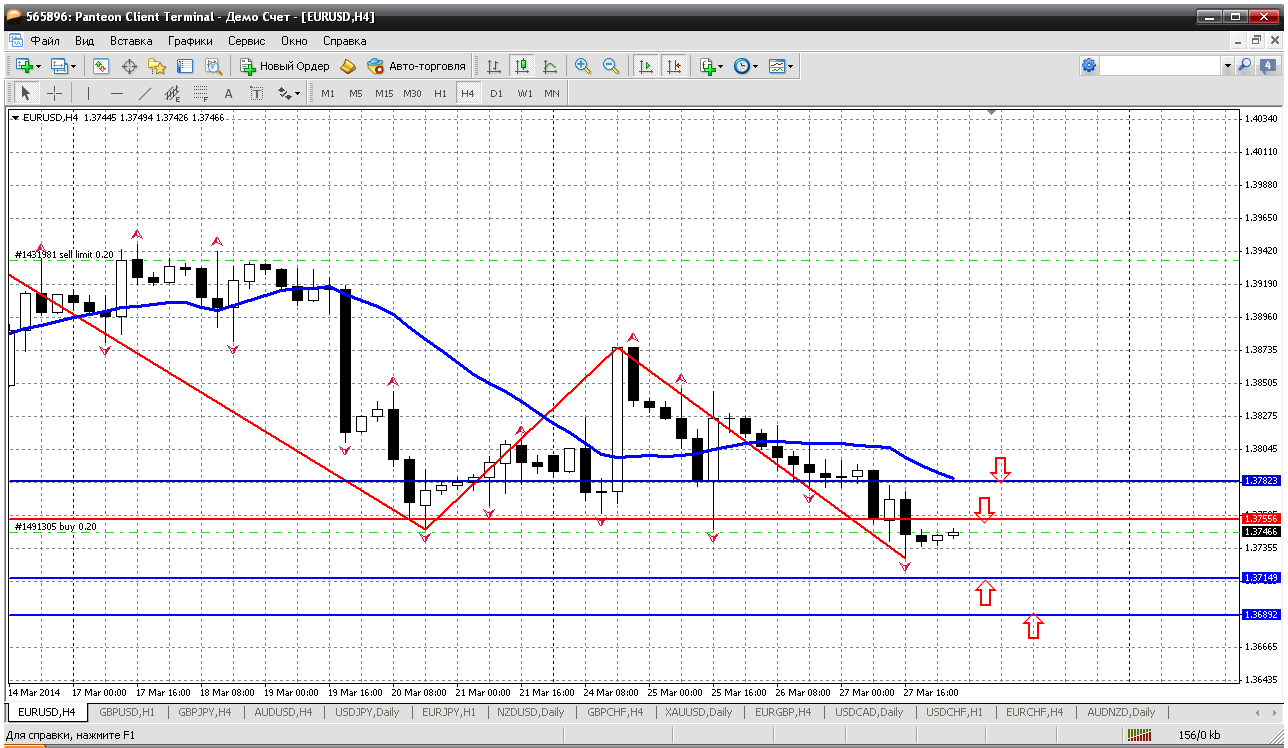Click the Новый Ордер button
Image resolution: width=1288 pixels, height=748 pixels.
pos(284,66)
